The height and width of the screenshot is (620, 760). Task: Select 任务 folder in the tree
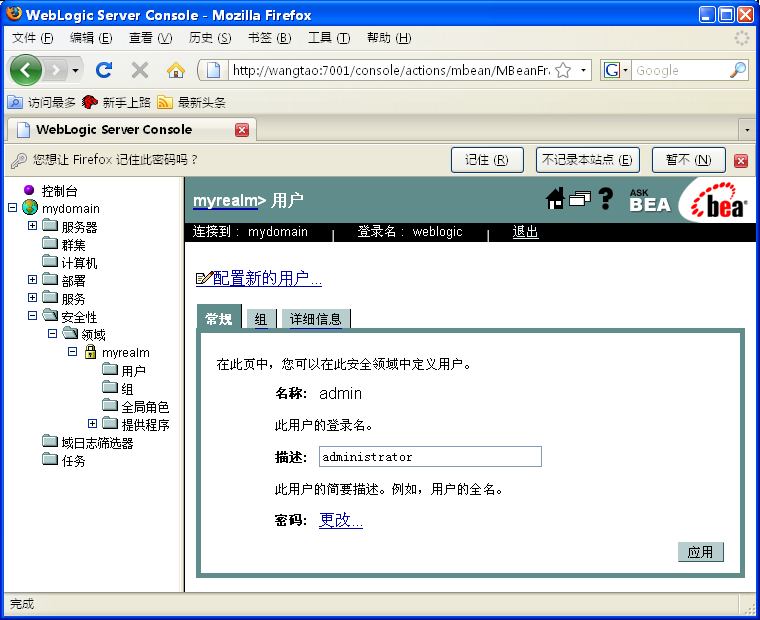[x=63, y=461]
